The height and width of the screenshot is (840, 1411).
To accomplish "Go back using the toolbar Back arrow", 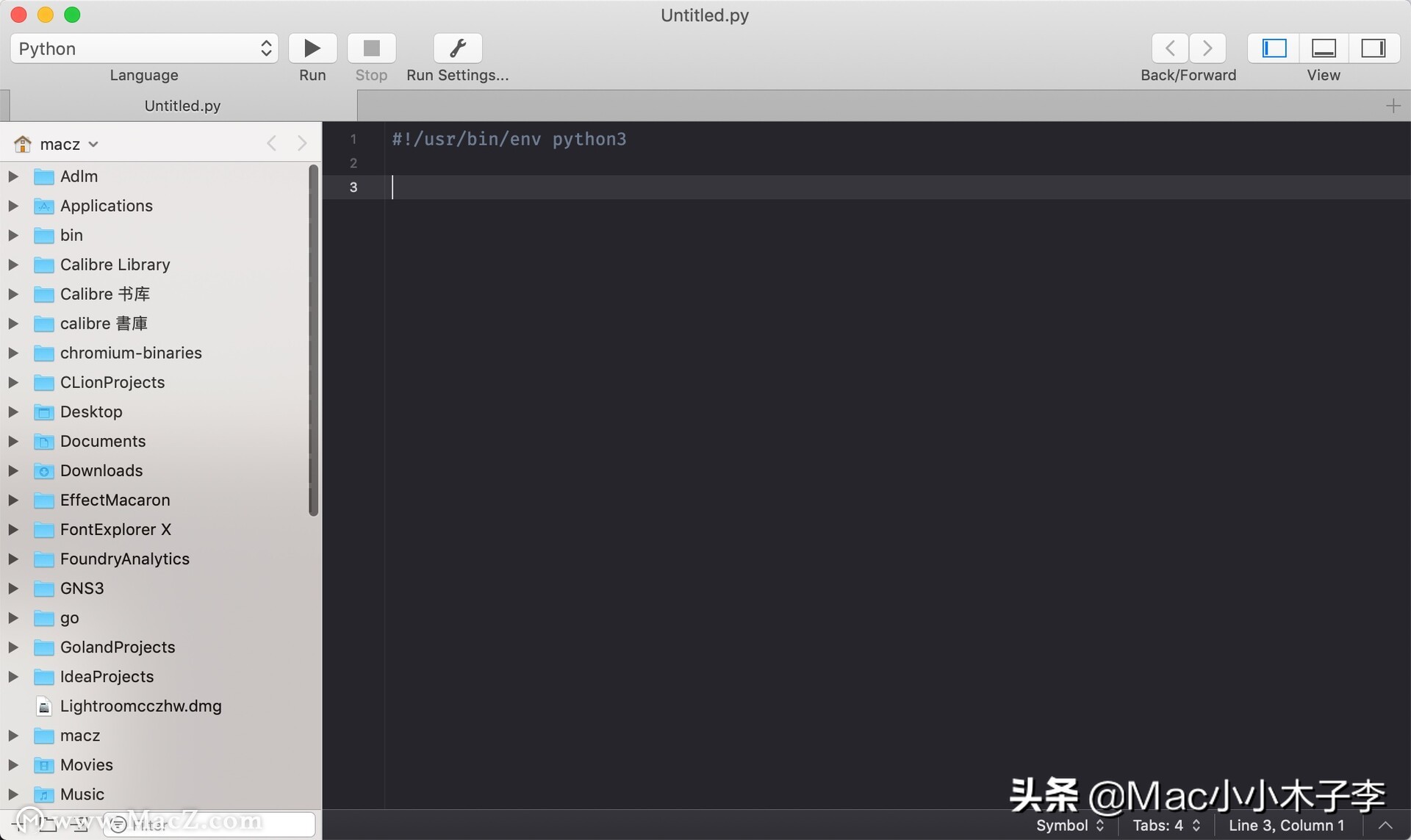I will point(1170,49).
